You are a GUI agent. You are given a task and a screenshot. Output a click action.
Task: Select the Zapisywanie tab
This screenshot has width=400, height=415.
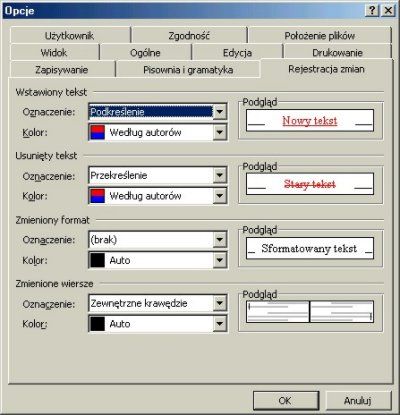62,70
